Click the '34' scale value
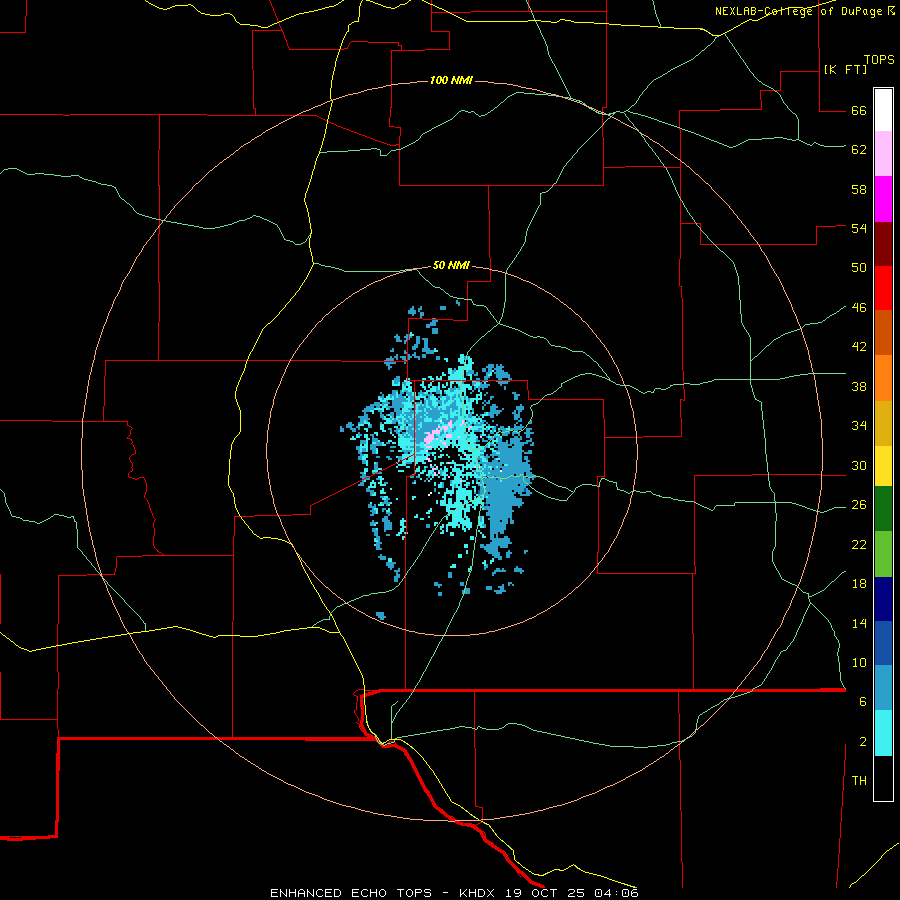The width and height of the screenshot is (900, 900). coord(859,425)
